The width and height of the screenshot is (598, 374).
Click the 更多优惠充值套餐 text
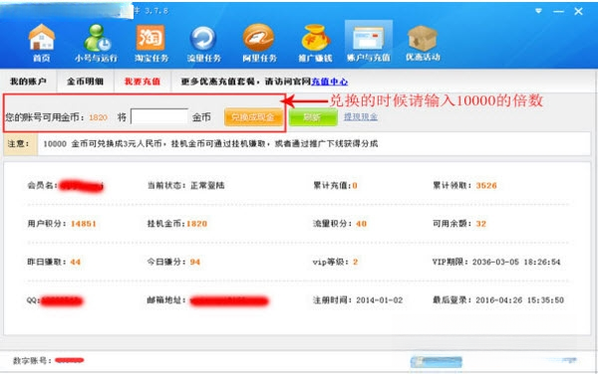(x=219, y=82)
